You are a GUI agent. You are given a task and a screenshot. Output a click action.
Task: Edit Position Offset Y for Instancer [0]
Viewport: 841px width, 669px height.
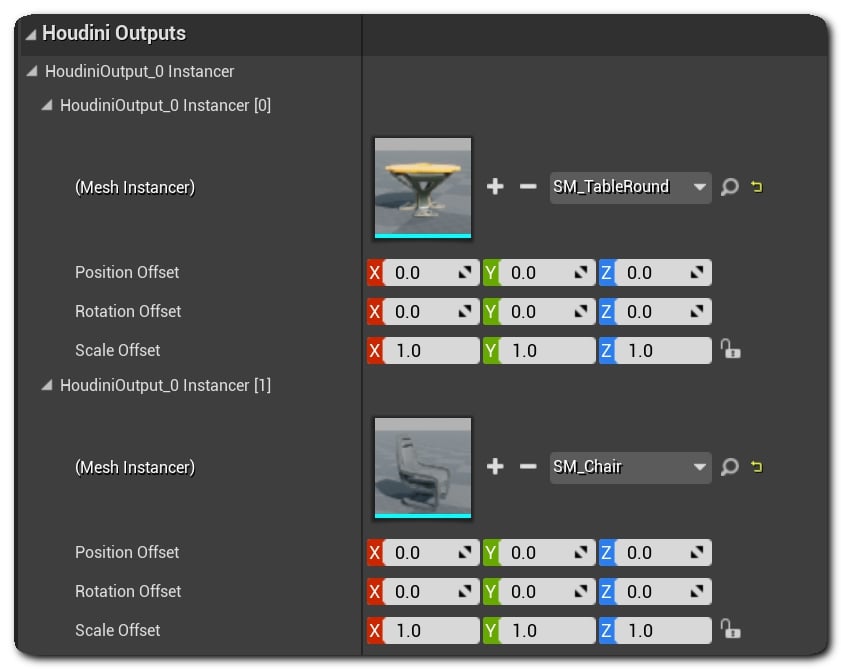click(x=547, y=273)
